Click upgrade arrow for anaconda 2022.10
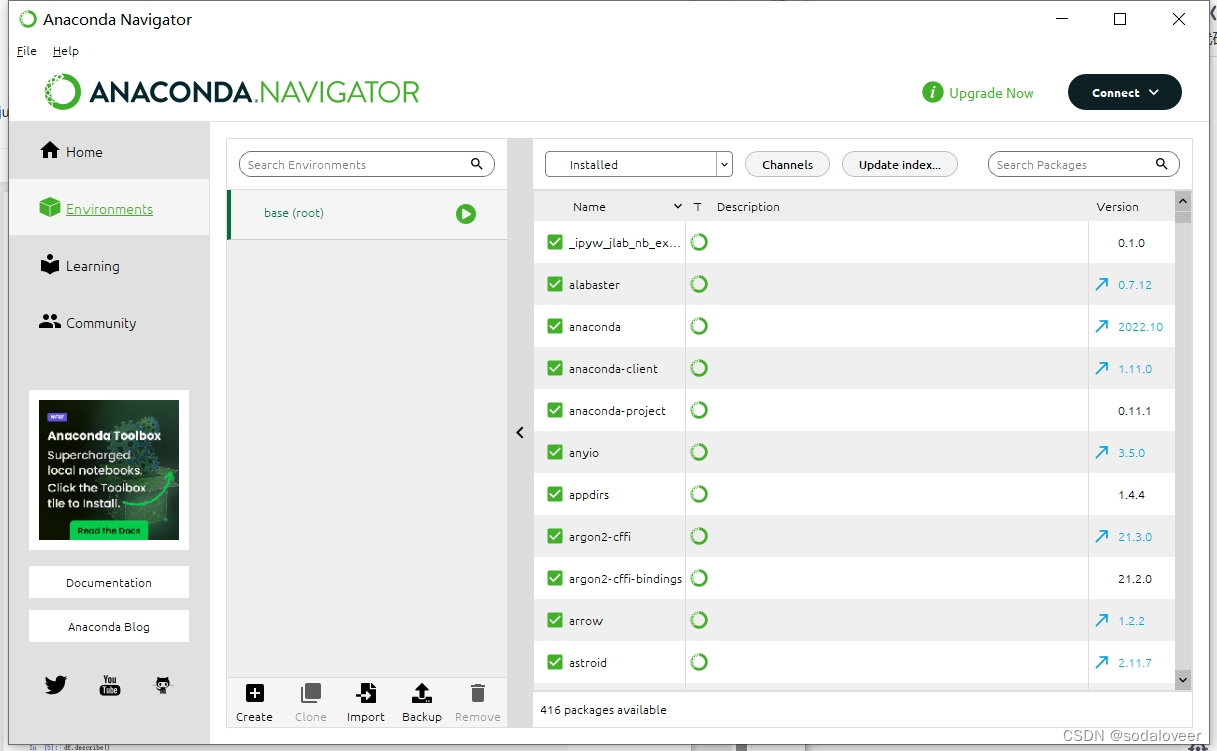Image resolution: width=1217 pixels, height=751 pixels. (x=1101, y=327)
